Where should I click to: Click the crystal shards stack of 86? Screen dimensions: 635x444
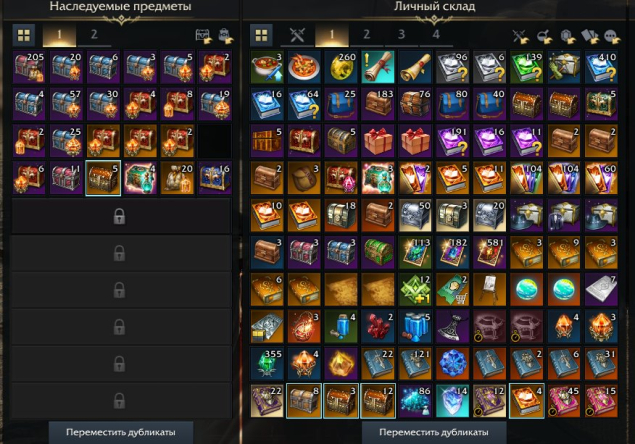[x=415, y=401]
